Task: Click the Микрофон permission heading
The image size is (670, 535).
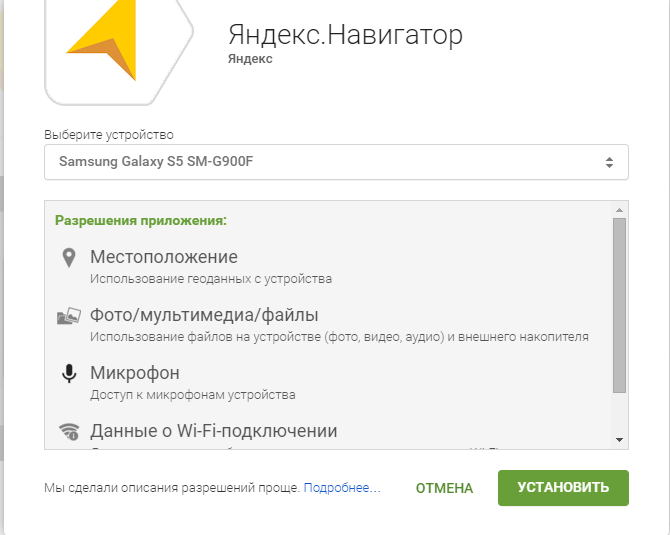Action: coord(135,373)
